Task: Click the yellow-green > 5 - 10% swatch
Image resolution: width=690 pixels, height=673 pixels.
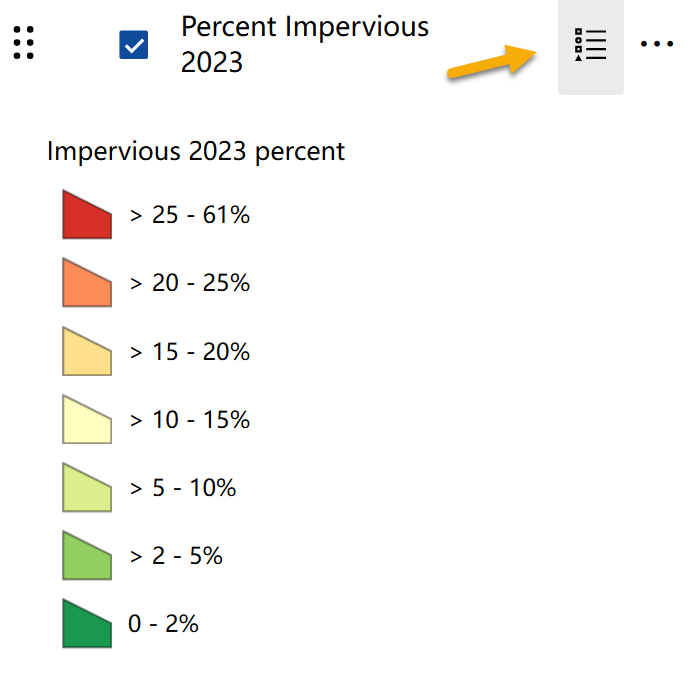Action: [86, 489]
